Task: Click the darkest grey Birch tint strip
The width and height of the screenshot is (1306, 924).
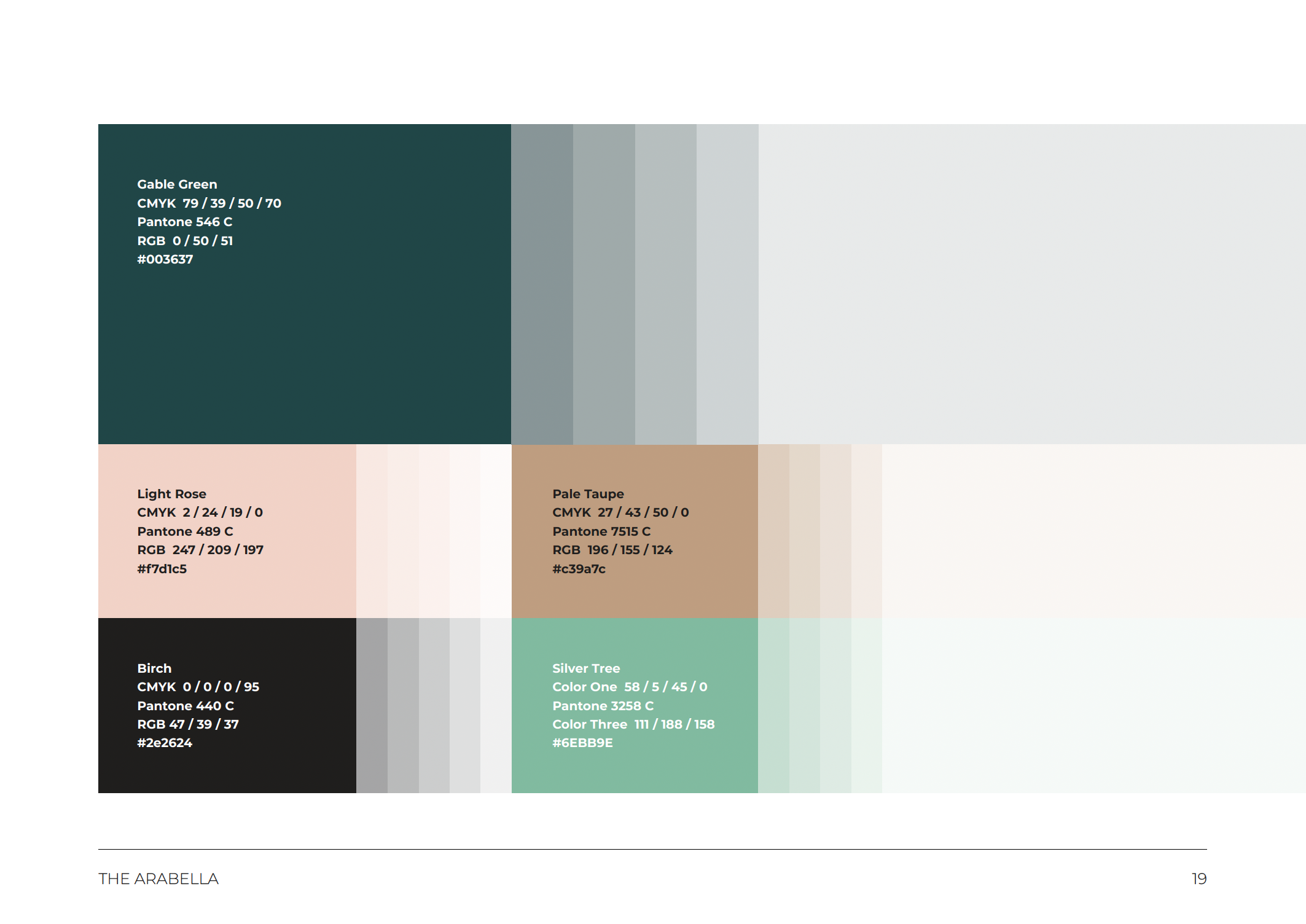Action: (372, 705)
